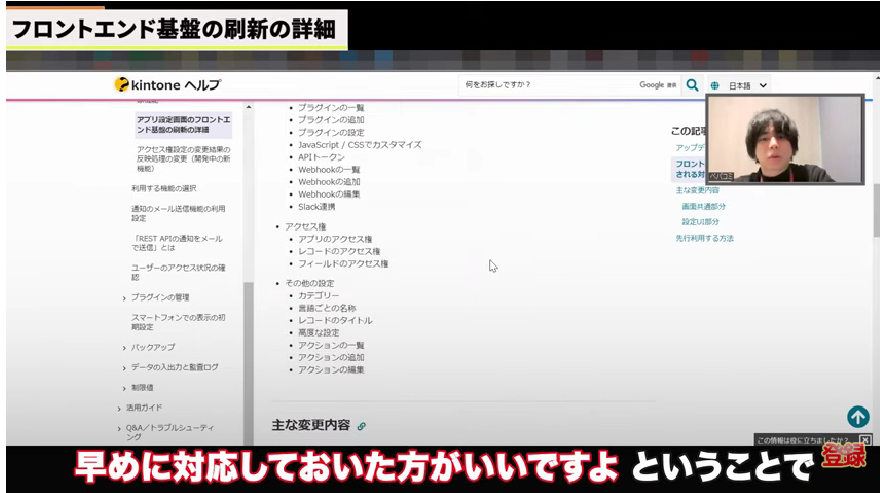Click 設定UI部分 in the table of contents
This screenshot has width=880, height=493.
(x=700, y=222)
